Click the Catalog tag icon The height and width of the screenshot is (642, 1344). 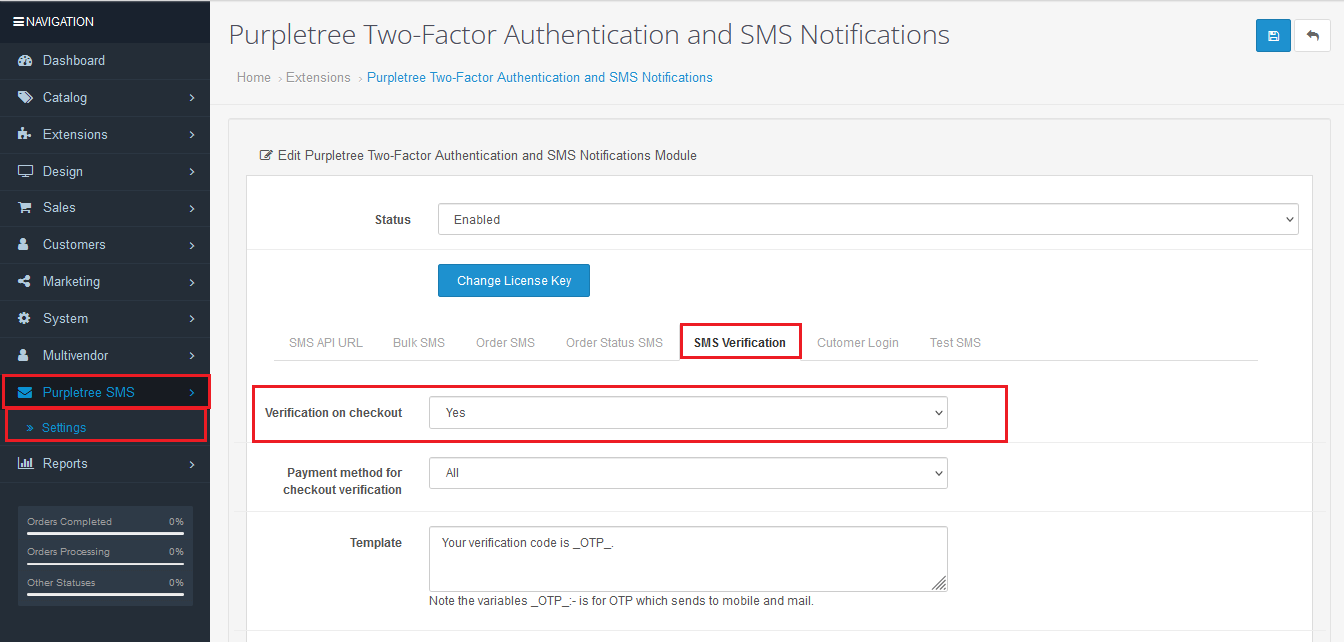pos(25,97)
